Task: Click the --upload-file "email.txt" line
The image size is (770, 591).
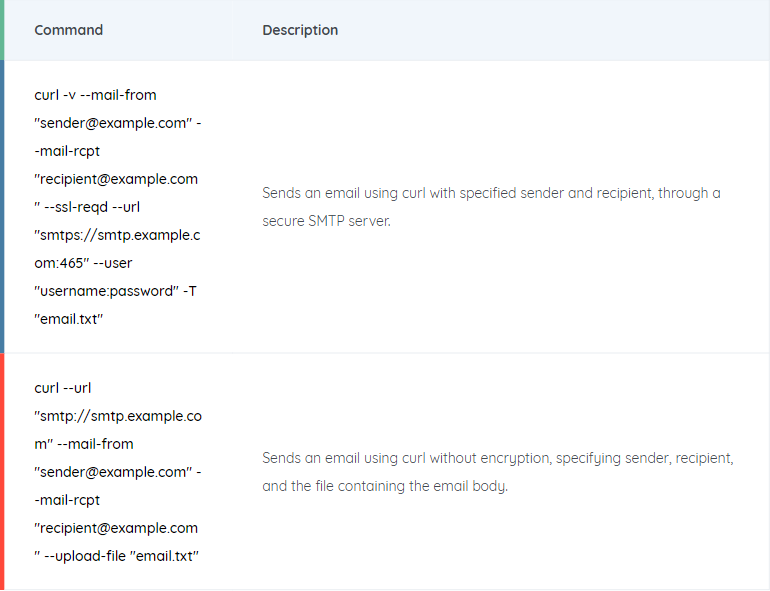Action: coord(116,556)
